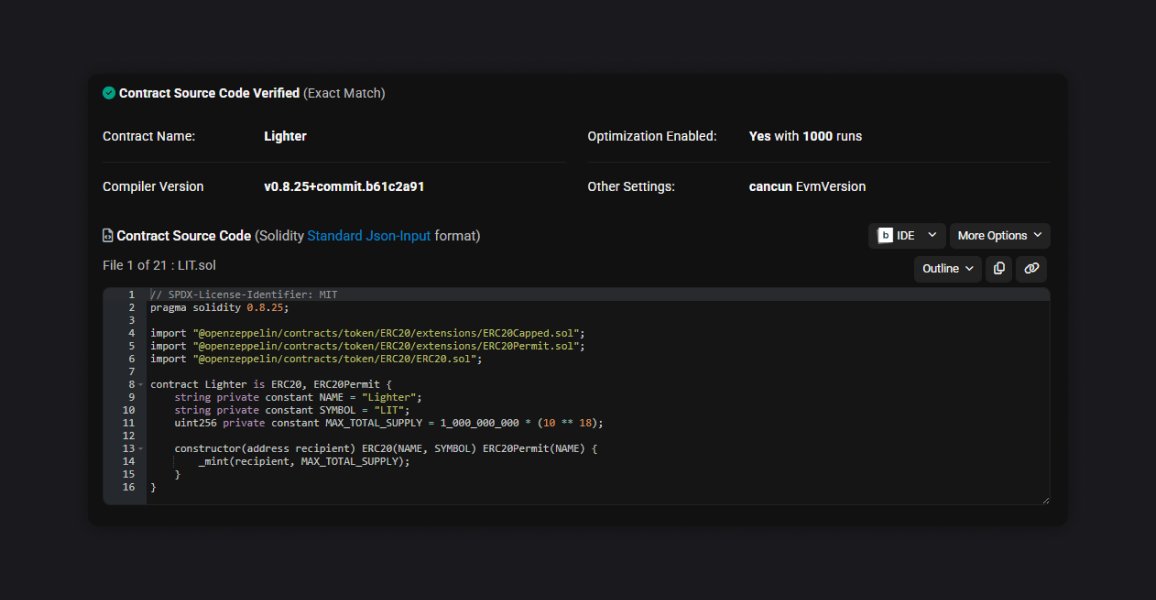Click the ERC20/ERC20.sol import line
Screen dimensions: 1156x600
316,359
